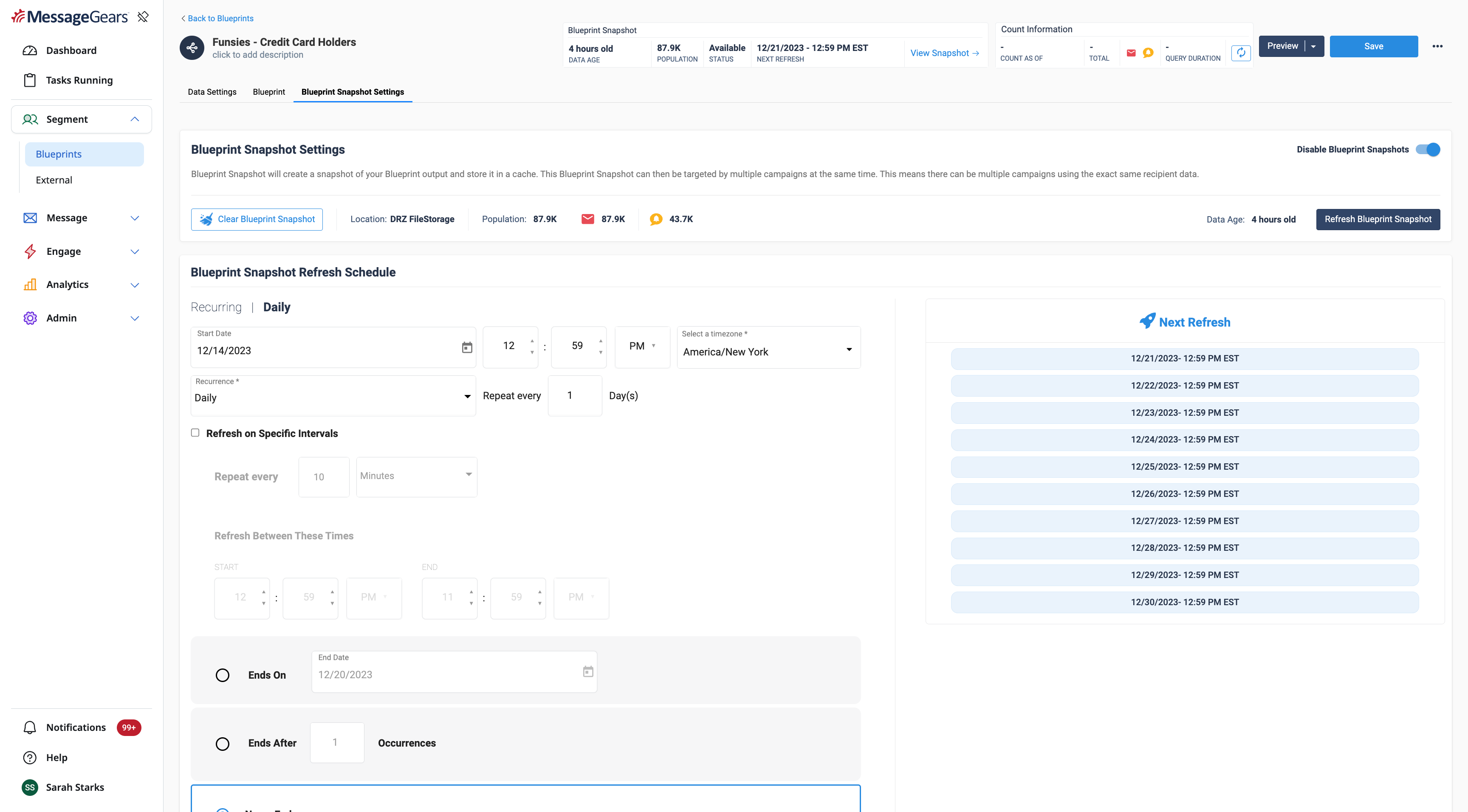Expand the Engage menu section
1468x812 pixels.
(135, 252)
